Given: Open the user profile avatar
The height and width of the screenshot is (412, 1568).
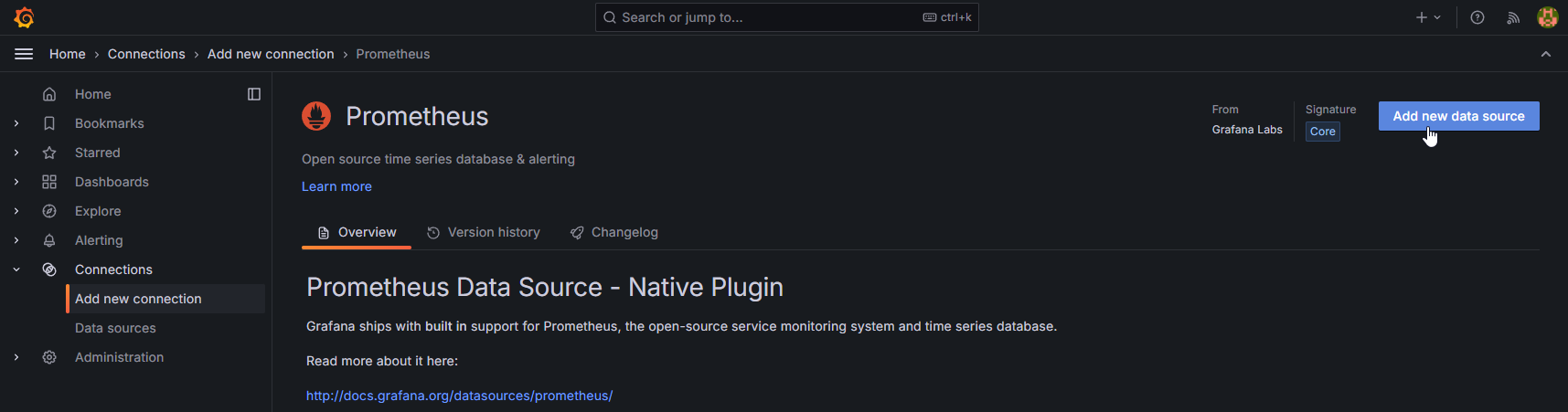Looking at the screenshot, I should tap(1547, 17).
